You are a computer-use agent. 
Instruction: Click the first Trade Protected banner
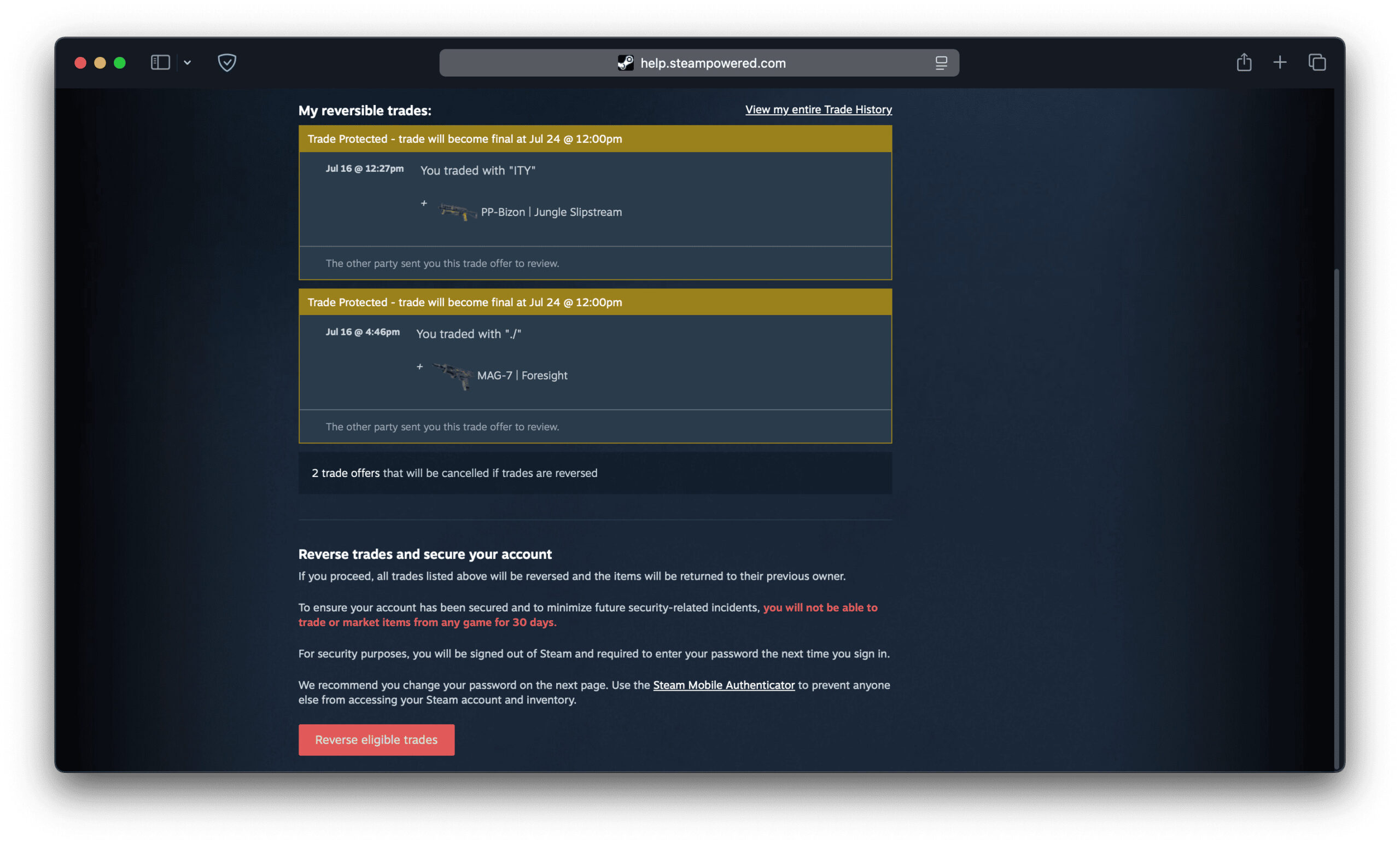pyautogui.click(x=595, y=139)
